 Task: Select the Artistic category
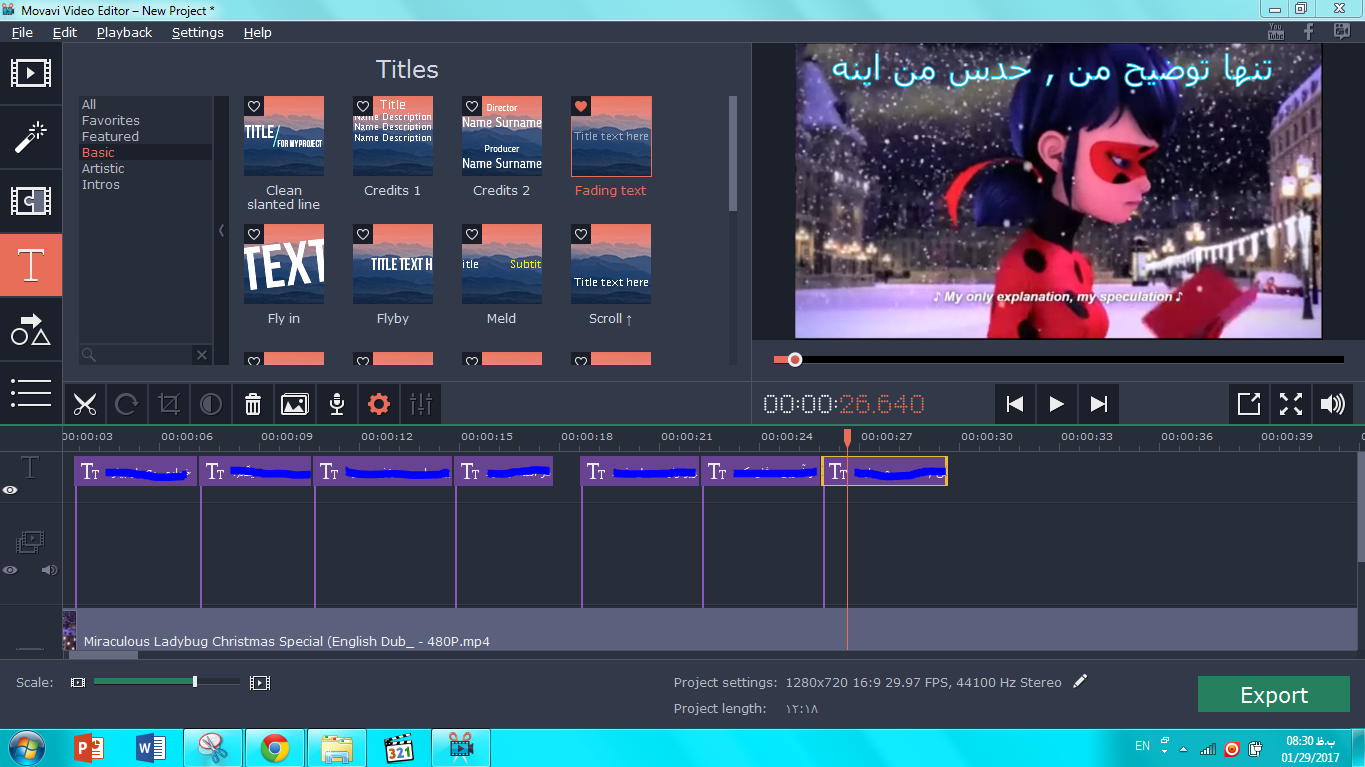tap(103, 168)
